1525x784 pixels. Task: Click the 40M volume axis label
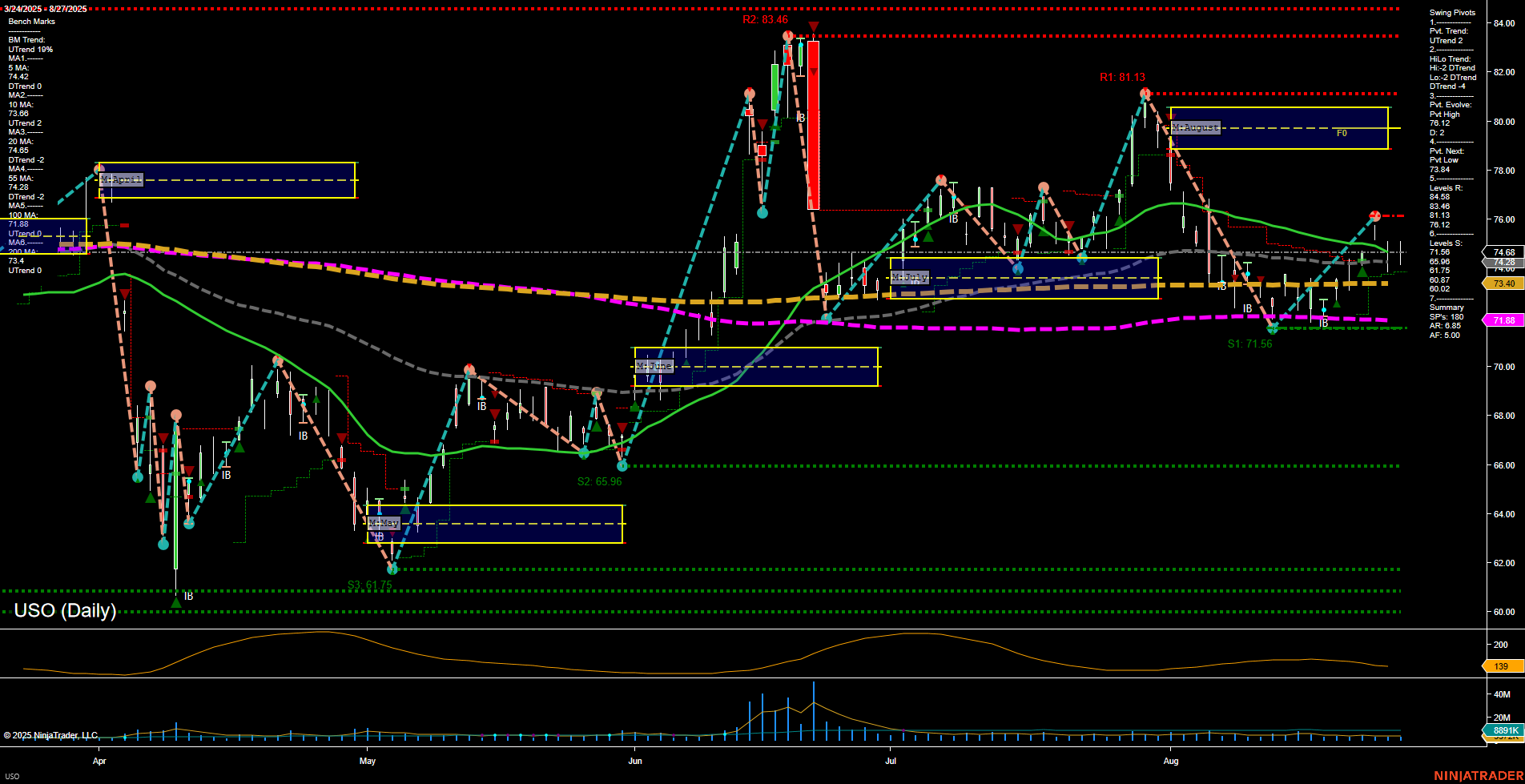1502,694
